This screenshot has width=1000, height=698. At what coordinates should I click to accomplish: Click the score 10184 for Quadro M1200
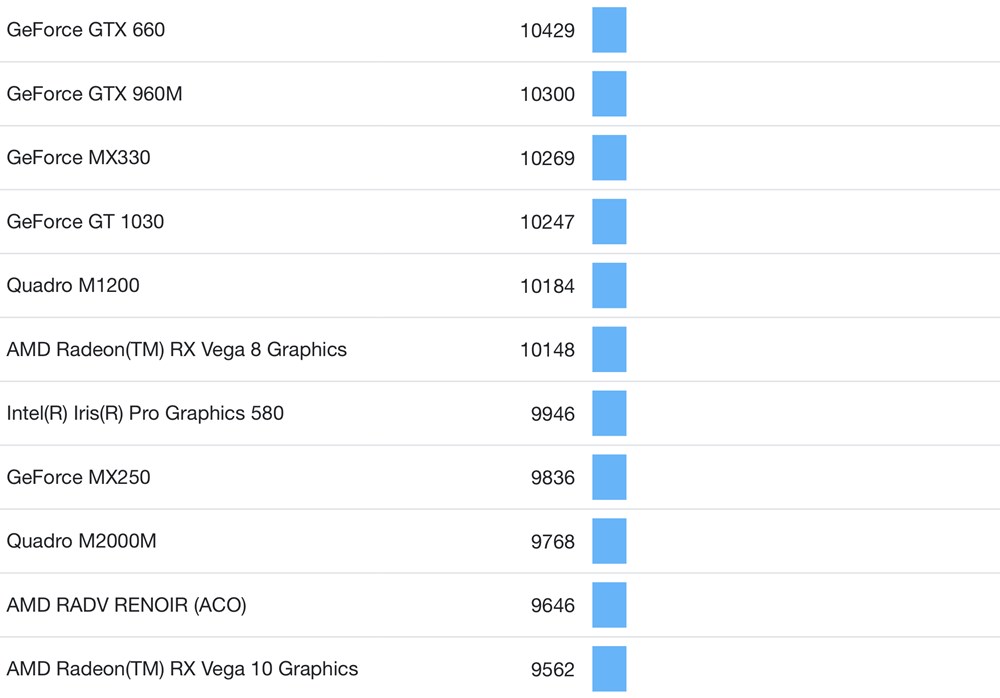pos(547,286)
